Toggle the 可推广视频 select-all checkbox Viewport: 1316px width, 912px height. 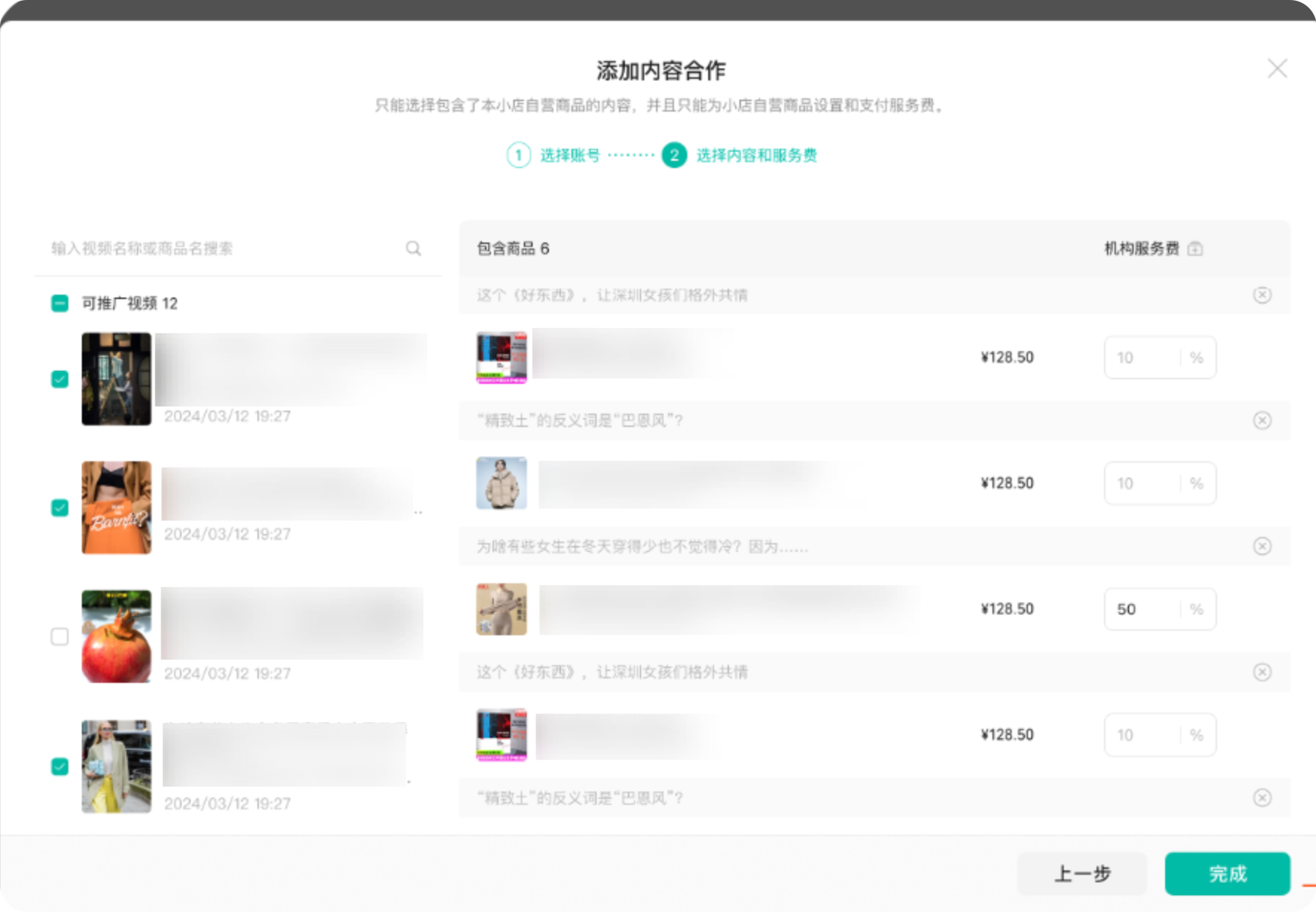[60, 304]
